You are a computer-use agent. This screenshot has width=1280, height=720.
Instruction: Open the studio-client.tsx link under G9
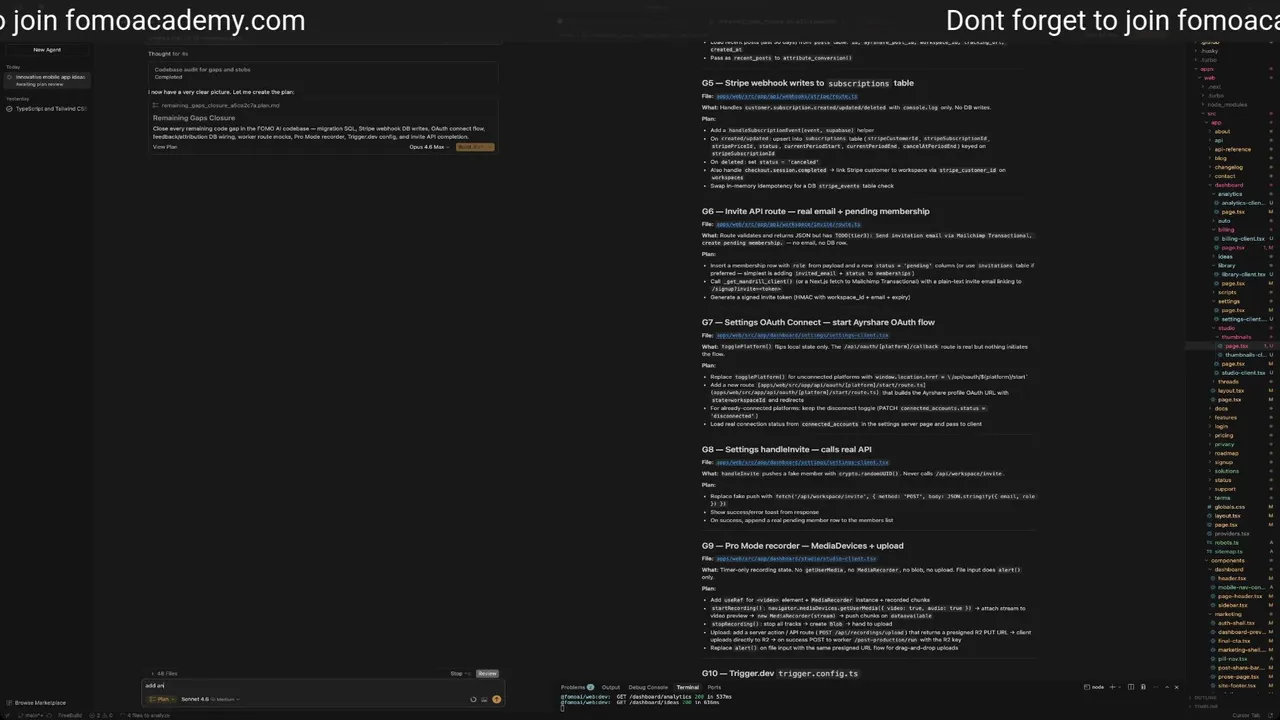796,559
